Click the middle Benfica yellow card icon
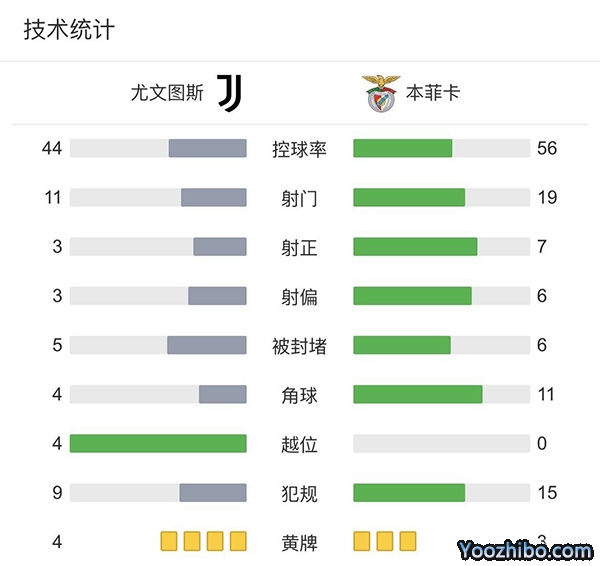Screen dimensions: 600x566 click(385, 542)
